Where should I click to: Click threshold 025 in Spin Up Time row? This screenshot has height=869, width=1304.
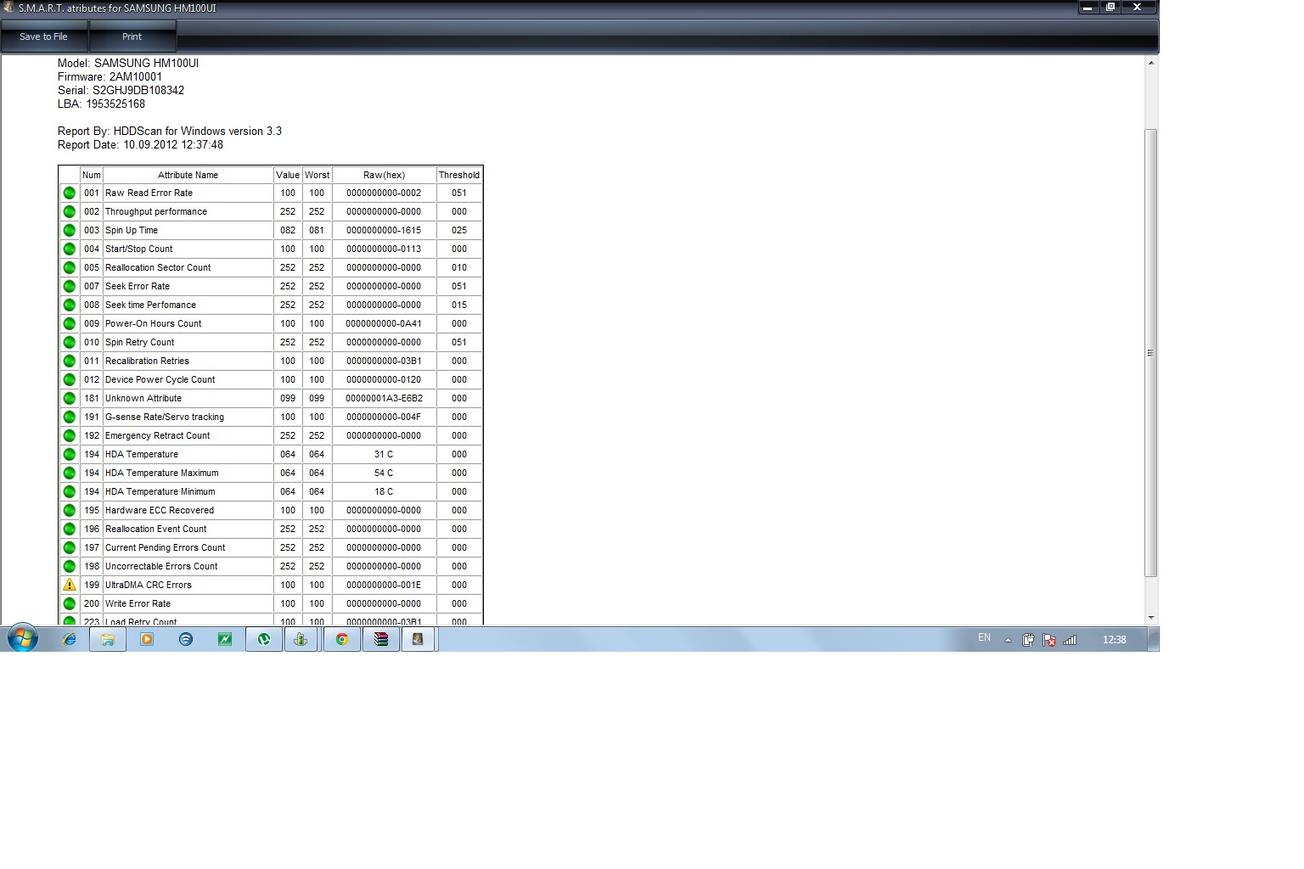[459, 230]
